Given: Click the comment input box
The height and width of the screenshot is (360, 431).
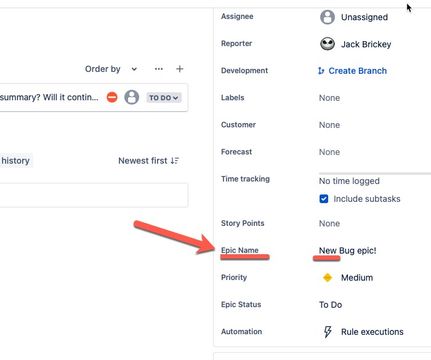Looking at the screenshot, I should tap(94, 195).
